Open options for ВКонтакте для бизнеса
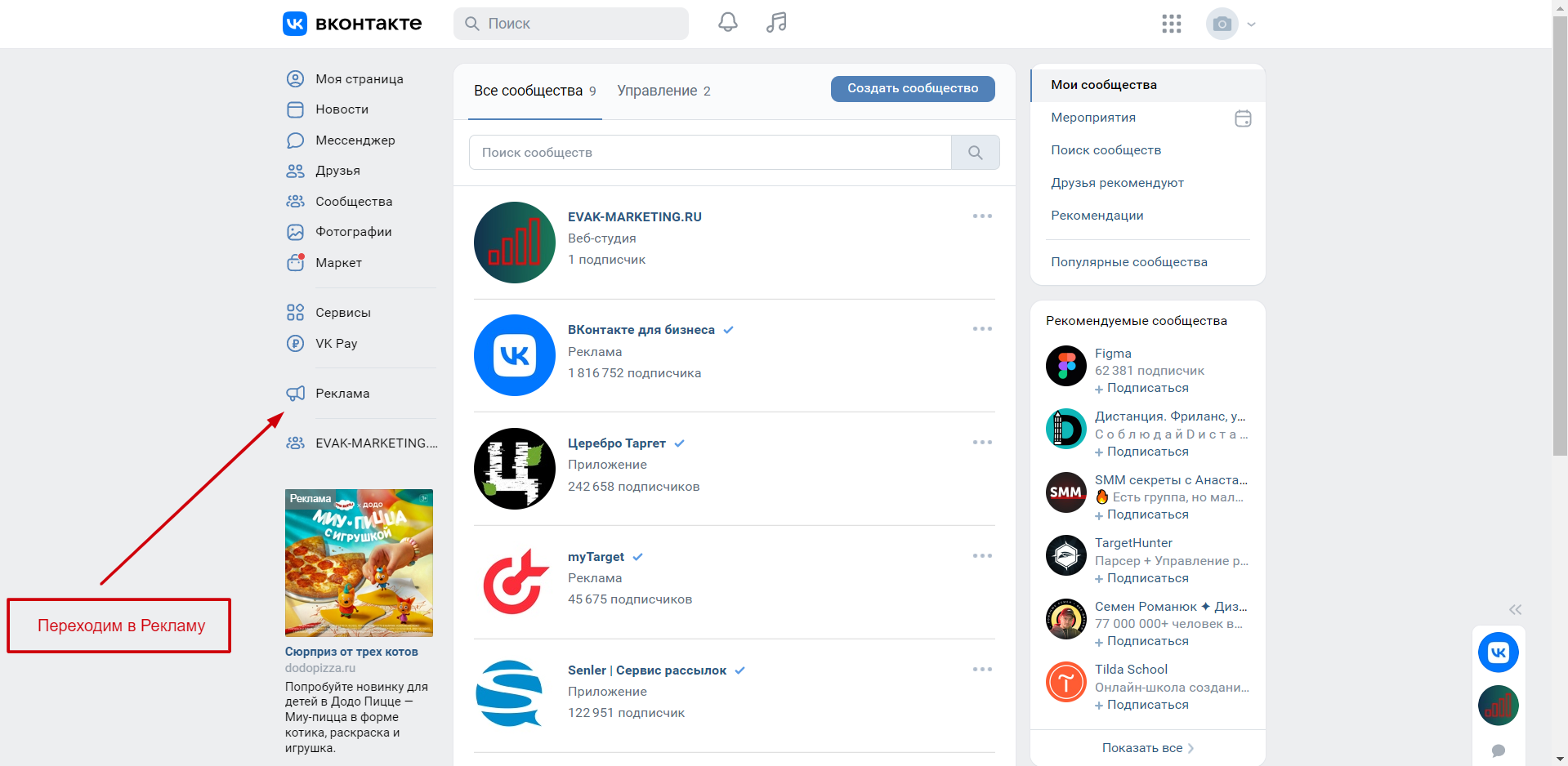The width and height of the screenshot is (1568, 766). [x=982, y=329]
